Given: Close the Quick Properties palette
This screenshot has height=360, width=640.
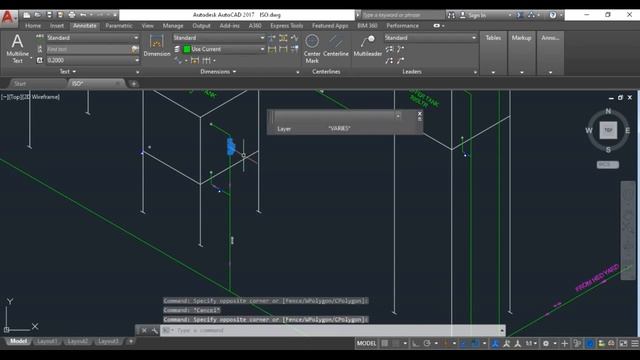Looking at the screenshot, I should [420, 114].
